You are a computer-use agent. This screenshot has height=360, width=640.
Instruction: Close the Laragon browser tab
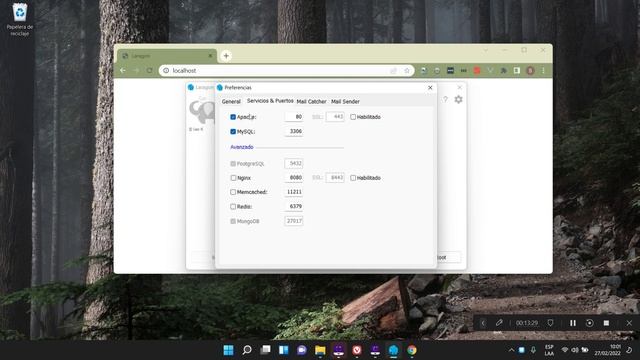tap(210, 56)
